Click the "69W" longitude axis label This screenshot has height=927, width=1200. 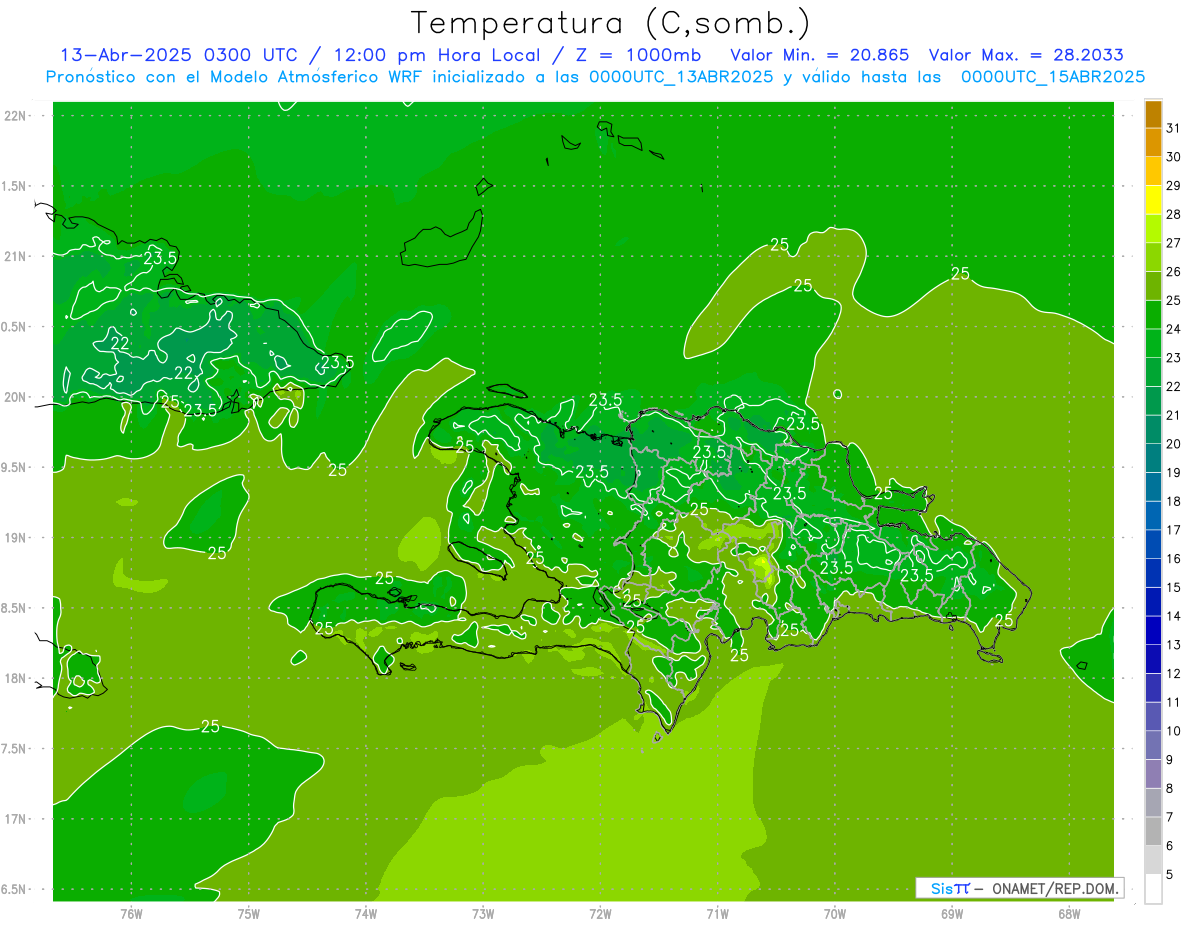tap(952, 914)
